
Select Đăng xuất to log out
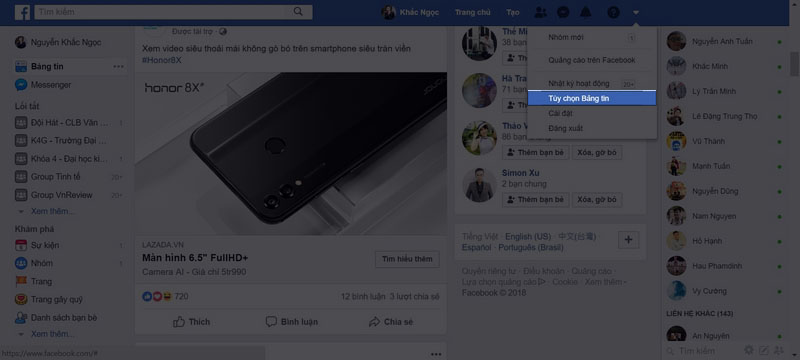pos(591,128)
